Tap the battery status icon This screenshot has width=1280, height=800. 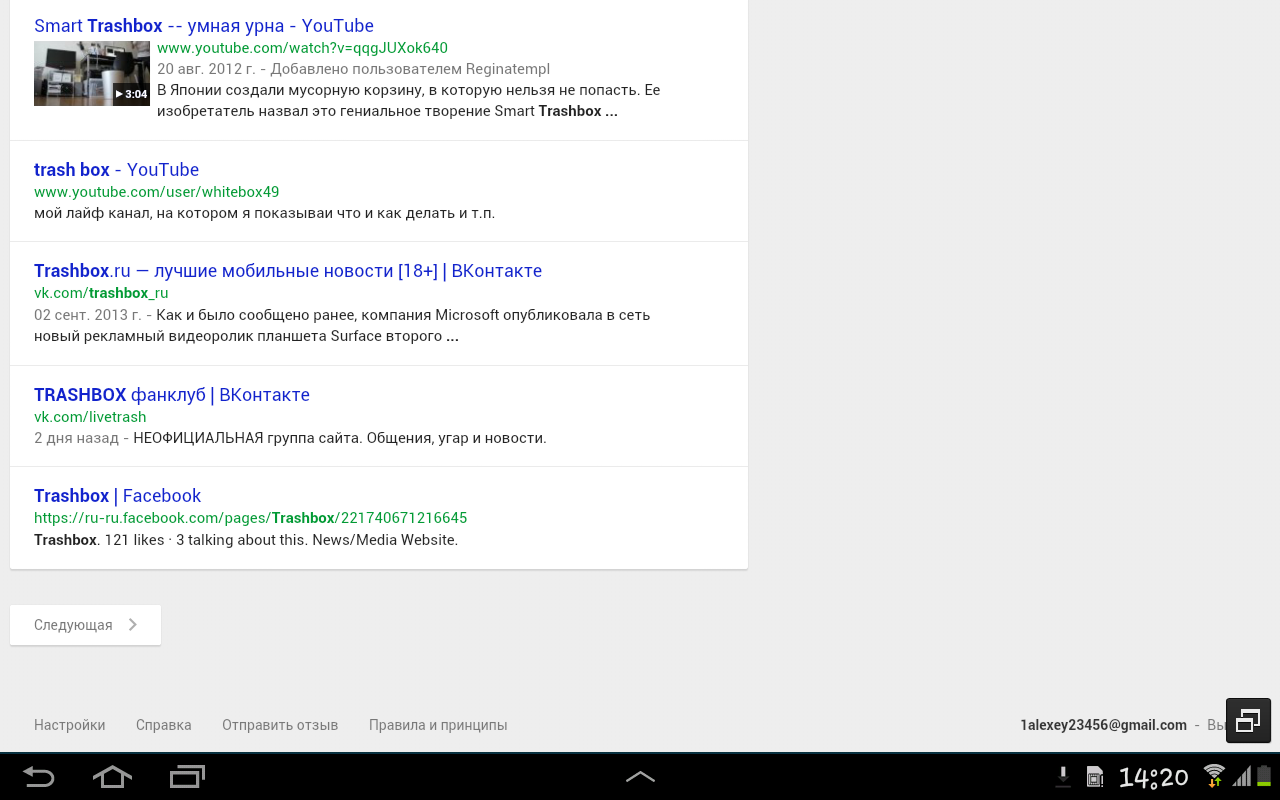[x=1264, y=776]
